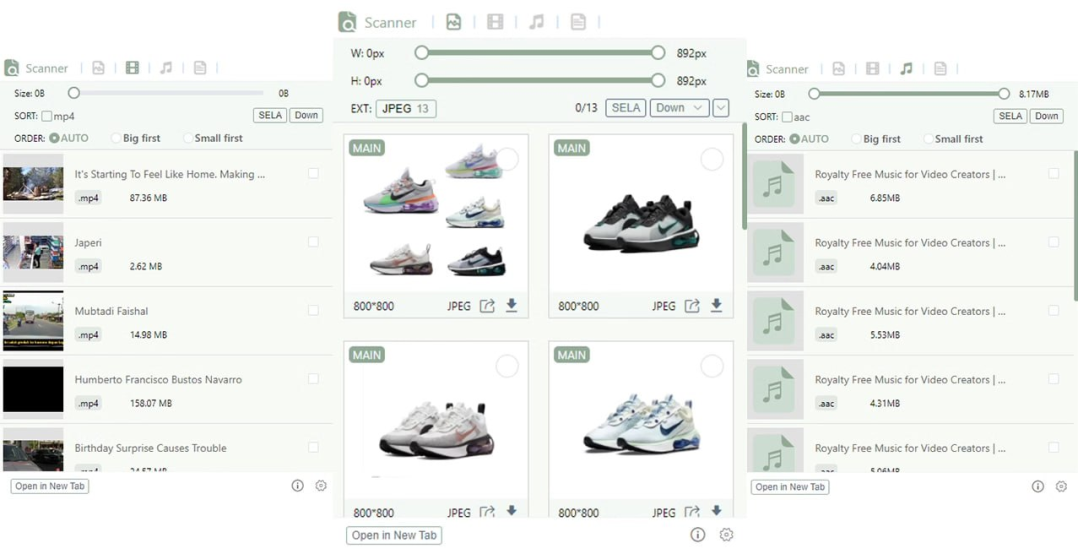Check the Mubtadi Faishal video checkbox
This screenshot has height=554, width=1078.
coord(314,310)
